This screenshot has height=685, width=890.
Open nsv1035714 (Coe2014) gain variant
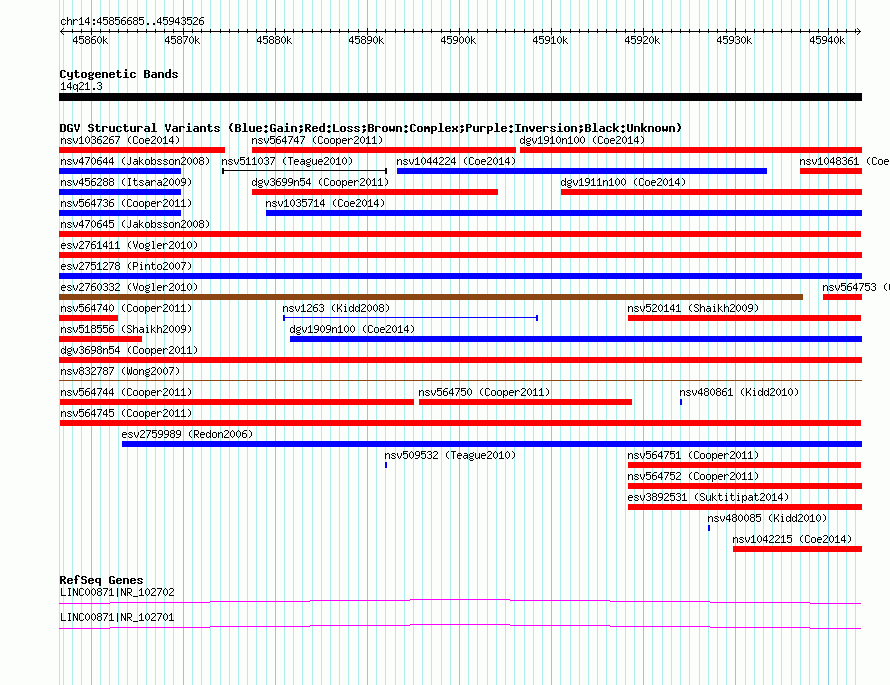[x=564, y=213]
